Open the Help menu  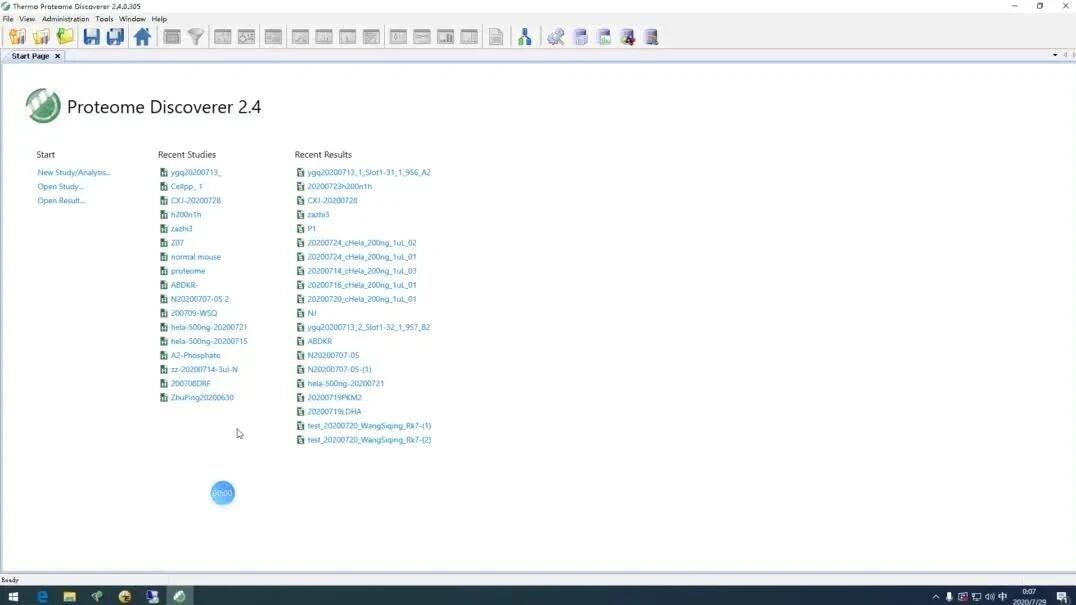point(159,19)
